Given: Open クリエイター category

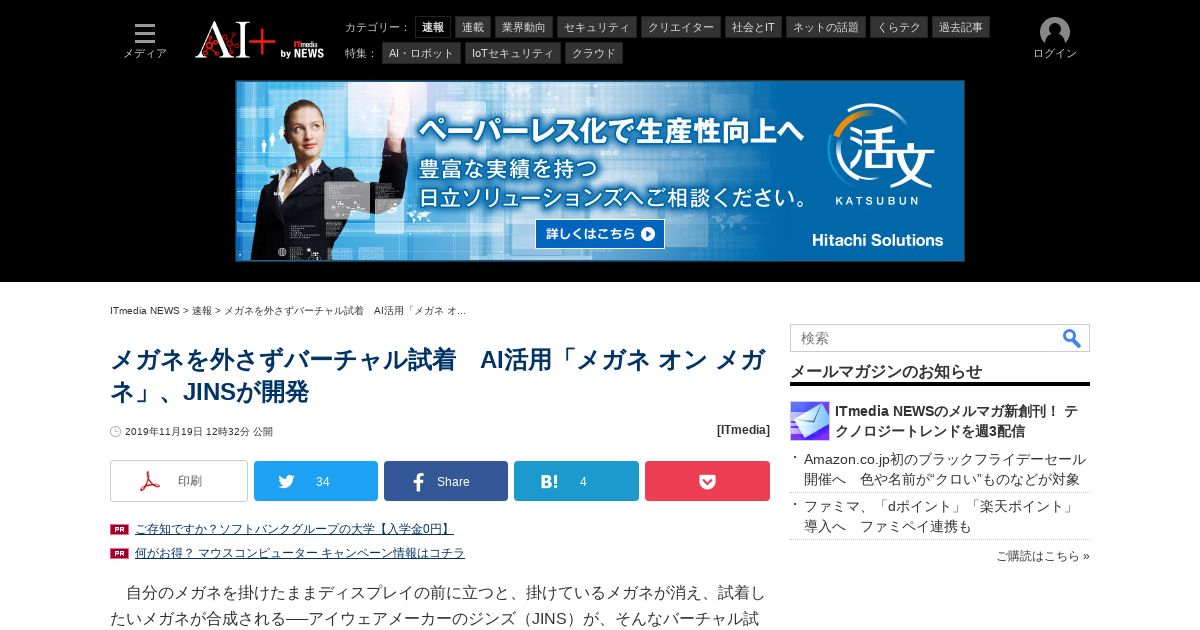Looking at the screenshot, I should (681, 27).
